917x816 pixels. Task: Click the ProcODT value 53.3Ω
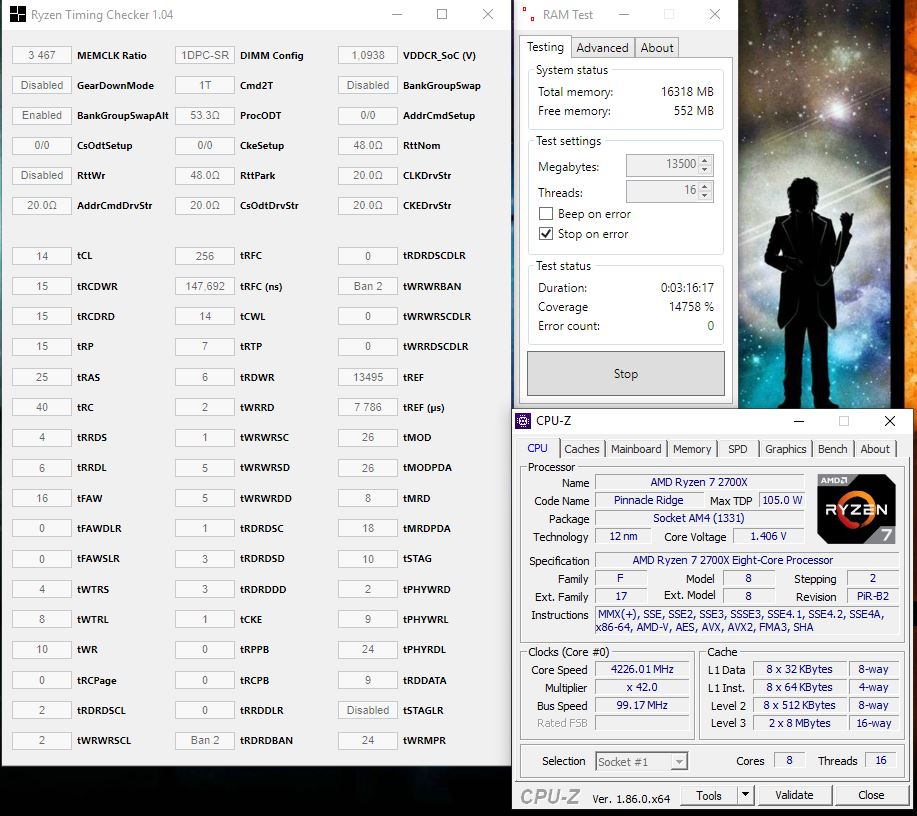click(x=205, y=115)
